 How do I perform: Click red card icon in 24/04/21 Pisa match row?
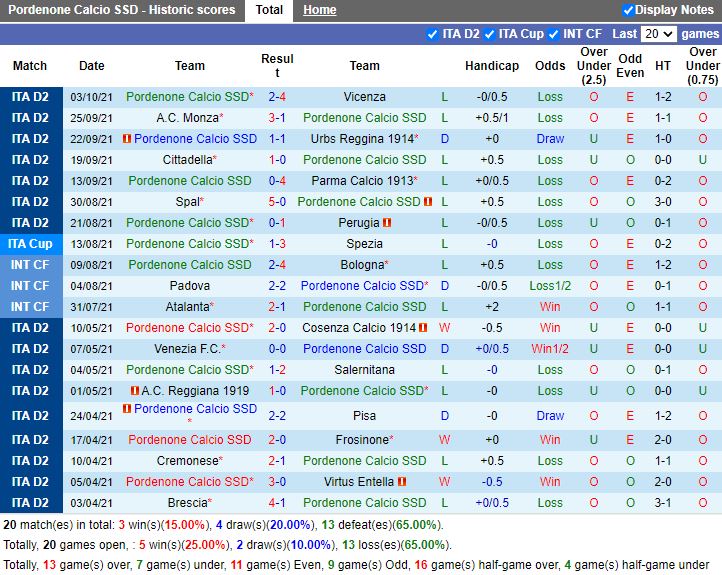pos(127,409)
